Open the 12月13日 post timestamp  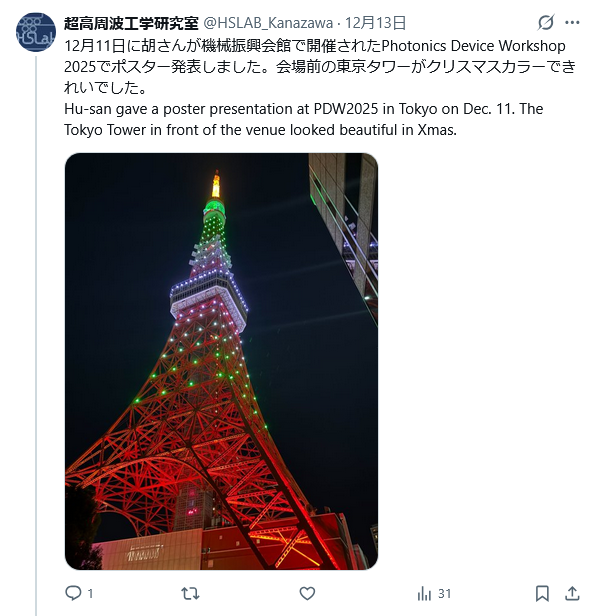(375, 23)
